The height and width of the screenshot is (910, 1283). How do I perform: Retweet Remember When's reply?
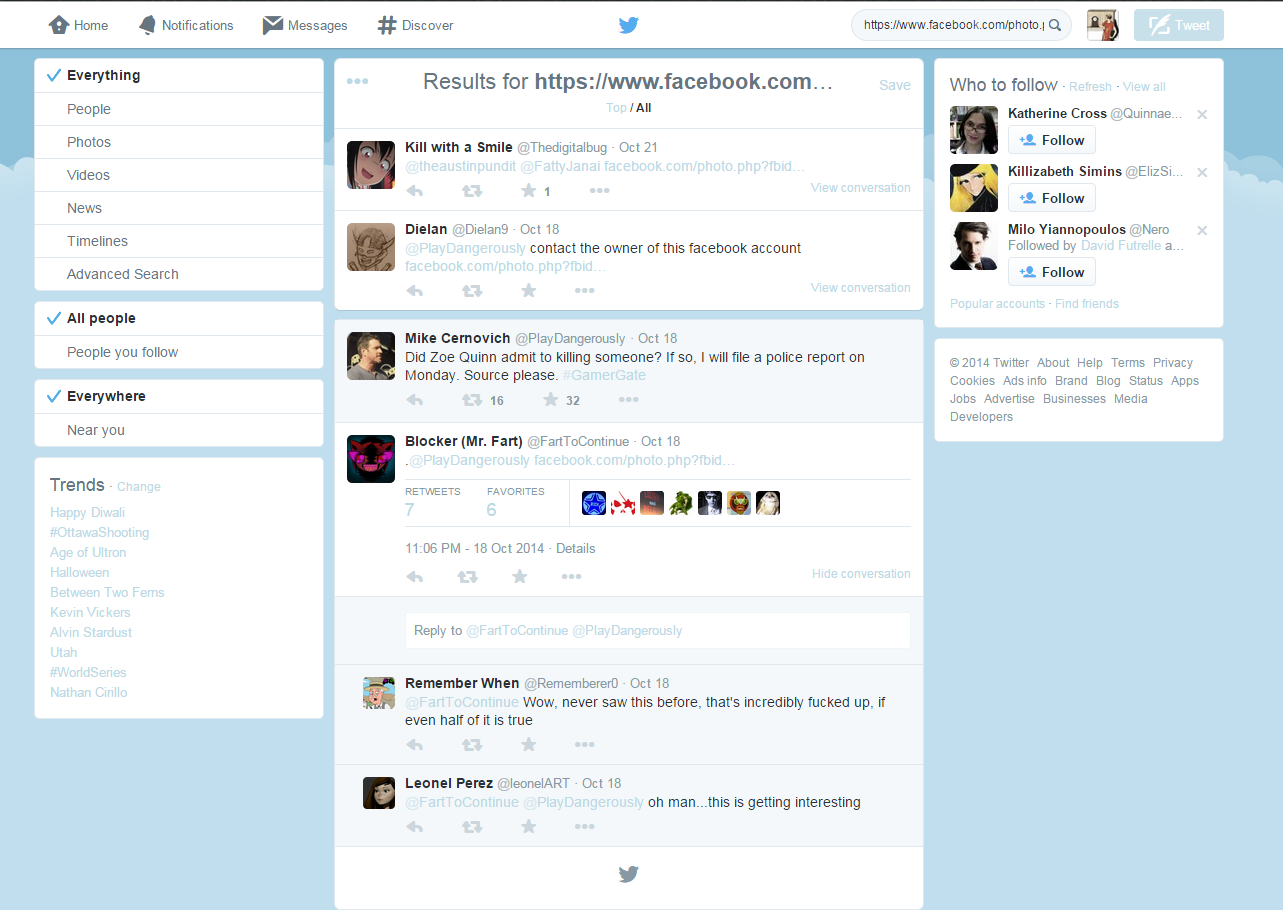pyautogui.click(x=472, y=745)
